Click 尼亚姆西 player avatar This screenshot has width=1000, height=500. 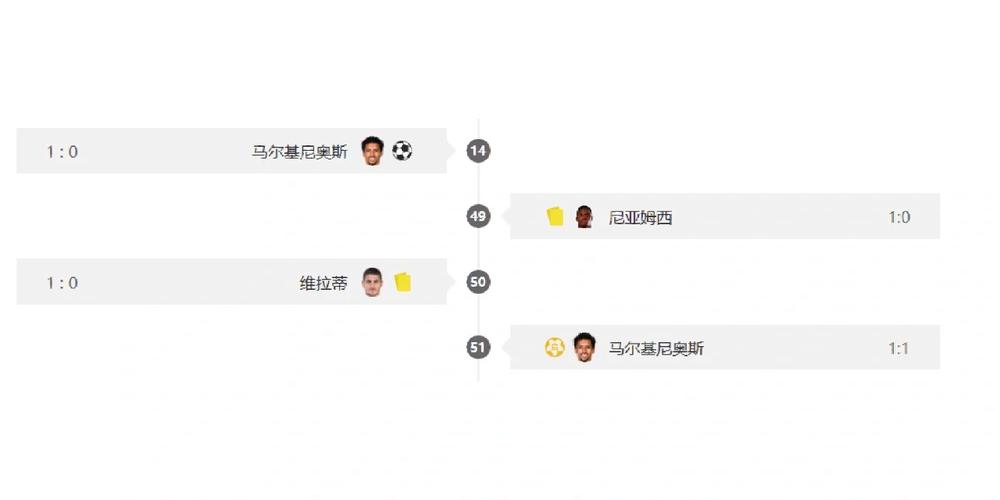(x=584, y=217)
